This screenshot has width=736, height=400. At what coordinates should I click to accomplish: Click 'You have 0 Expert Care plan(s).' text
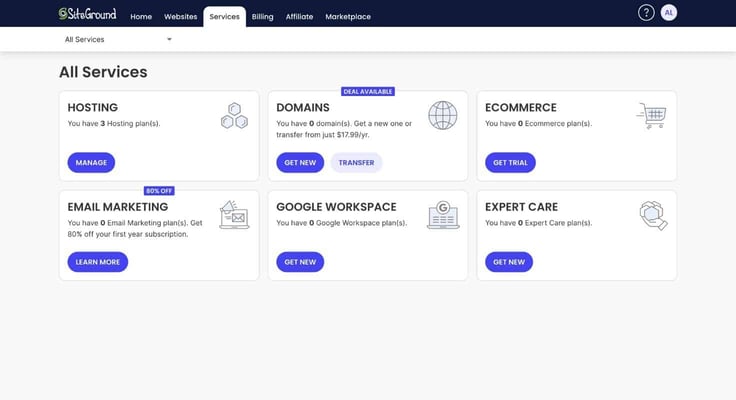pos(538,223)
